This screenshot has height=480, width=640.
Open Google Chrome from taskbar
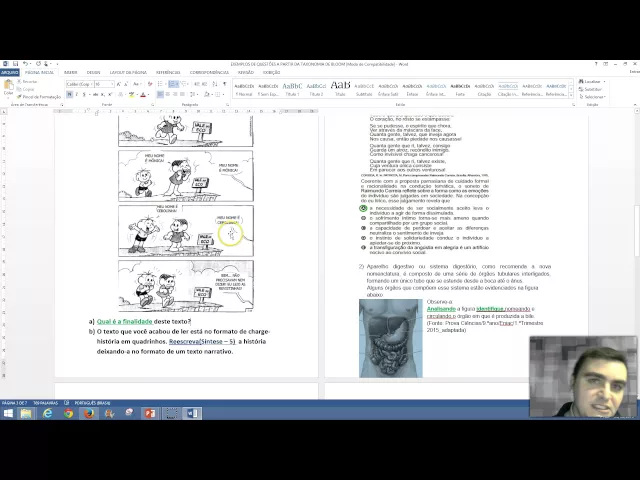tap(68, 413)
